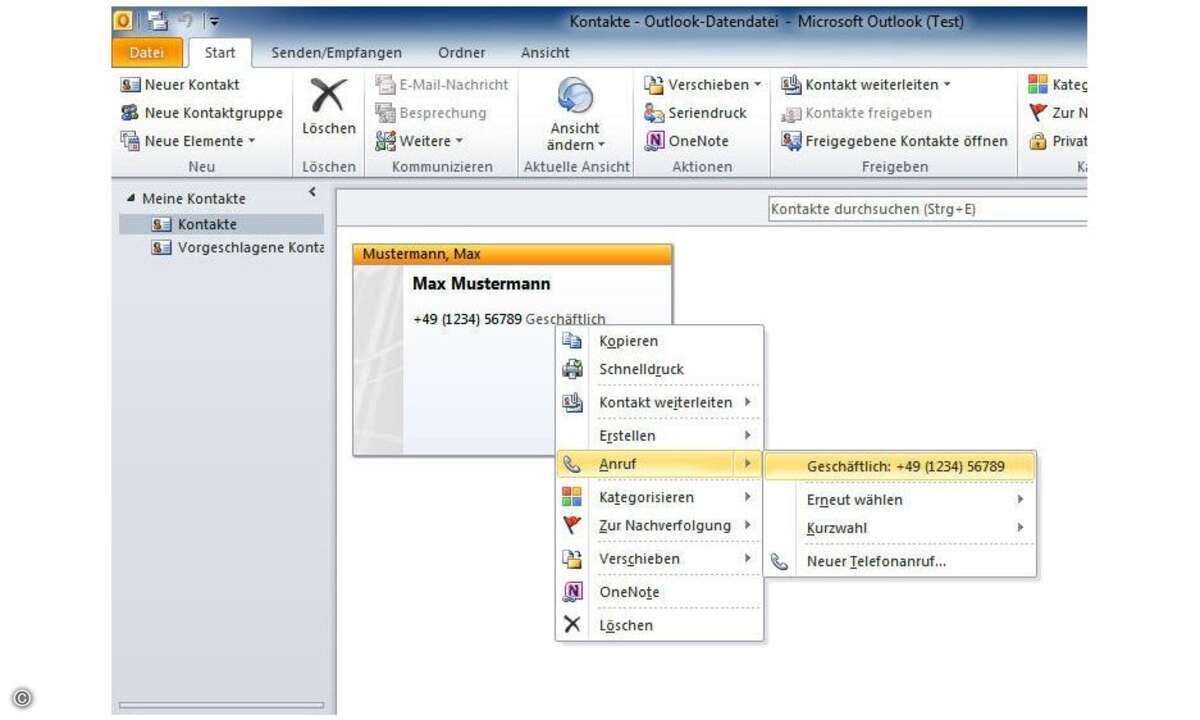Choose Schnelldruck in the context menu
1200x720 pixels.
pos(659,369)
